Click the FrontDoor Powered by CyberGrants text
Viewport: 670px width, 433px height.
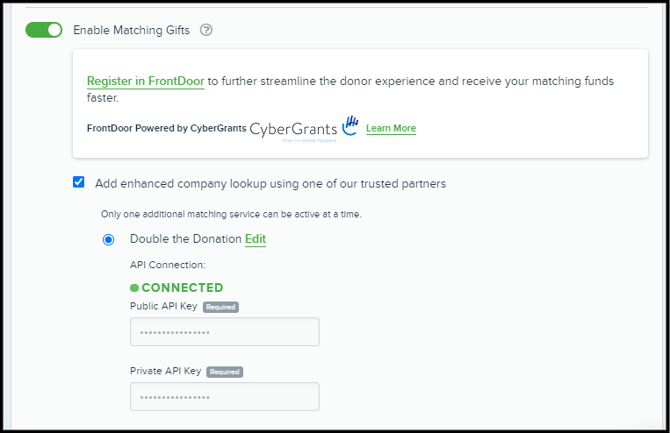pos(165,128)
